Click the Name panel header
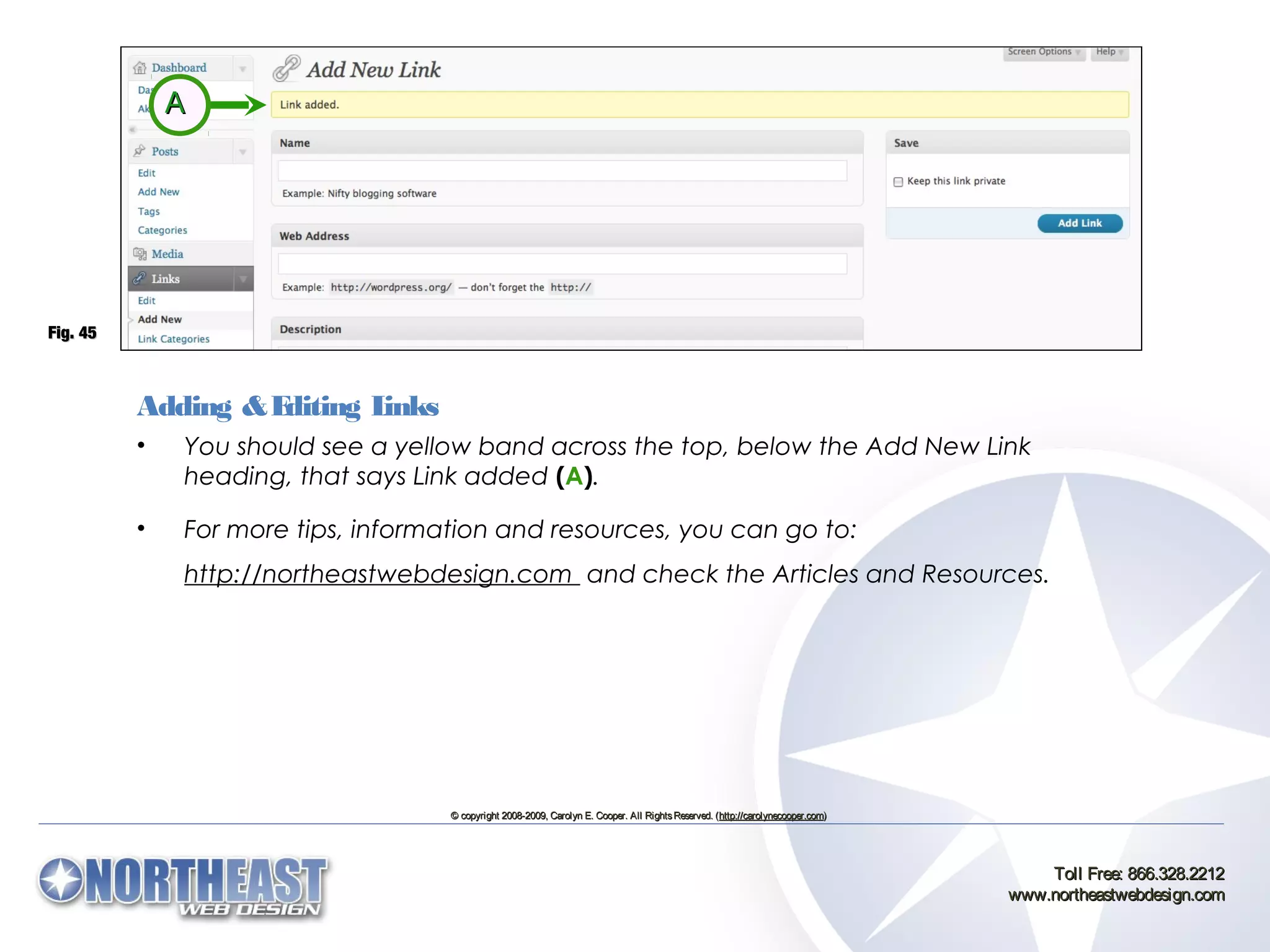This screenshot has width=1270, height=952. point(567,143)
